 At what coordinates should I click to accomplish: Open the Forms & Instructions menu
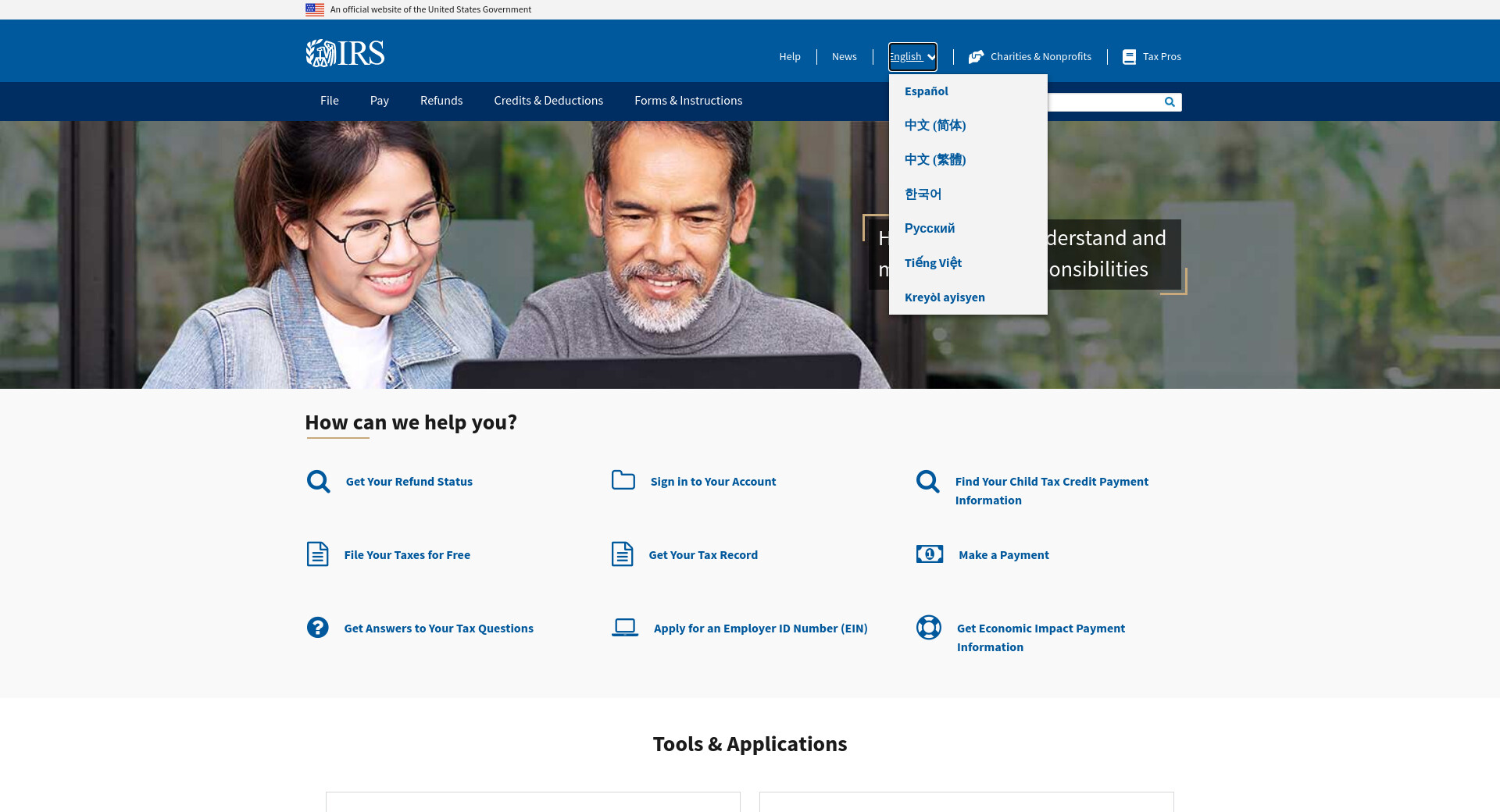(x=687, y=101)
